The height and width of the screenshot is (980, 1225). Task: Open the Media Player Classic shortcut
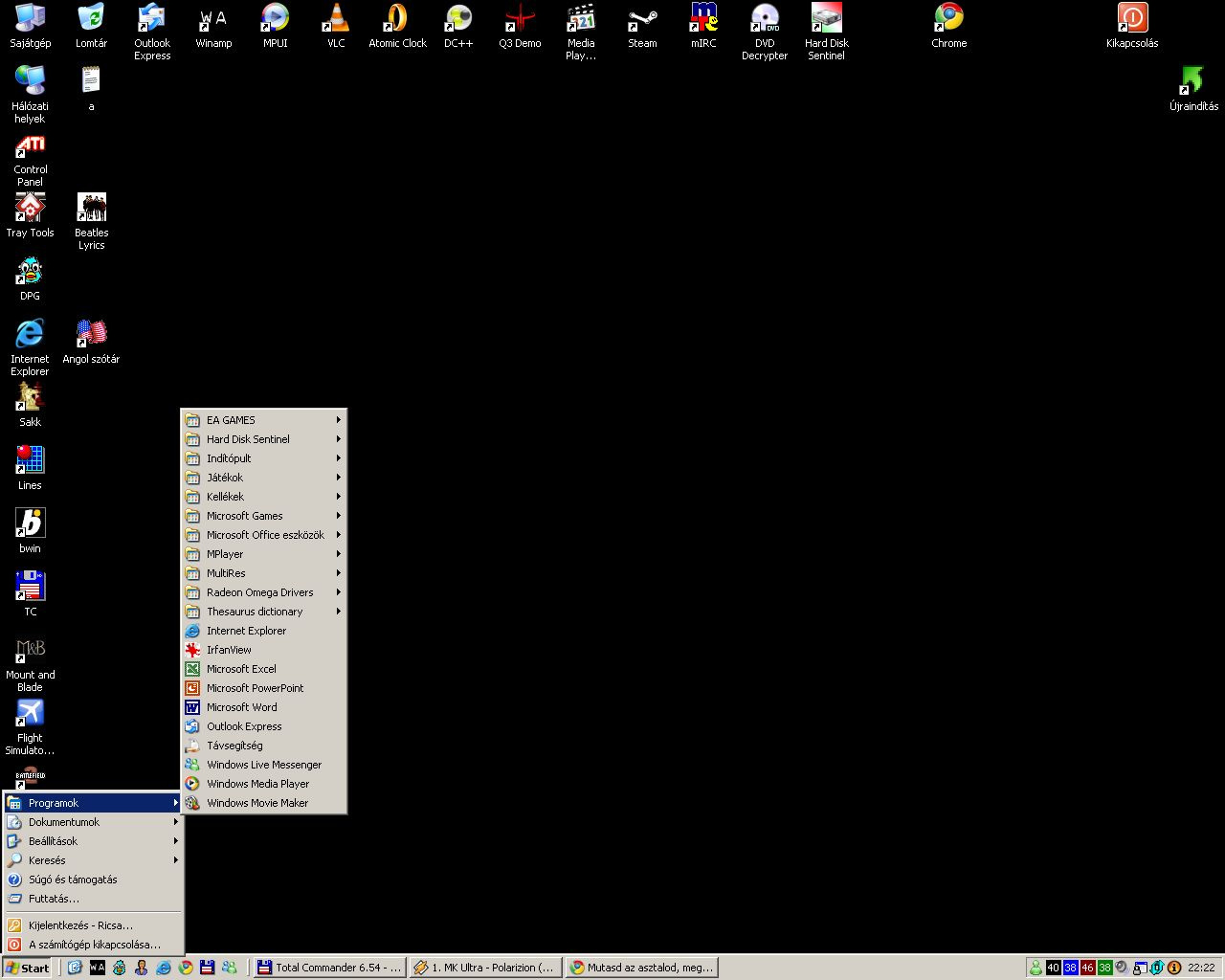pyautogui.click(x=581, y=32)
